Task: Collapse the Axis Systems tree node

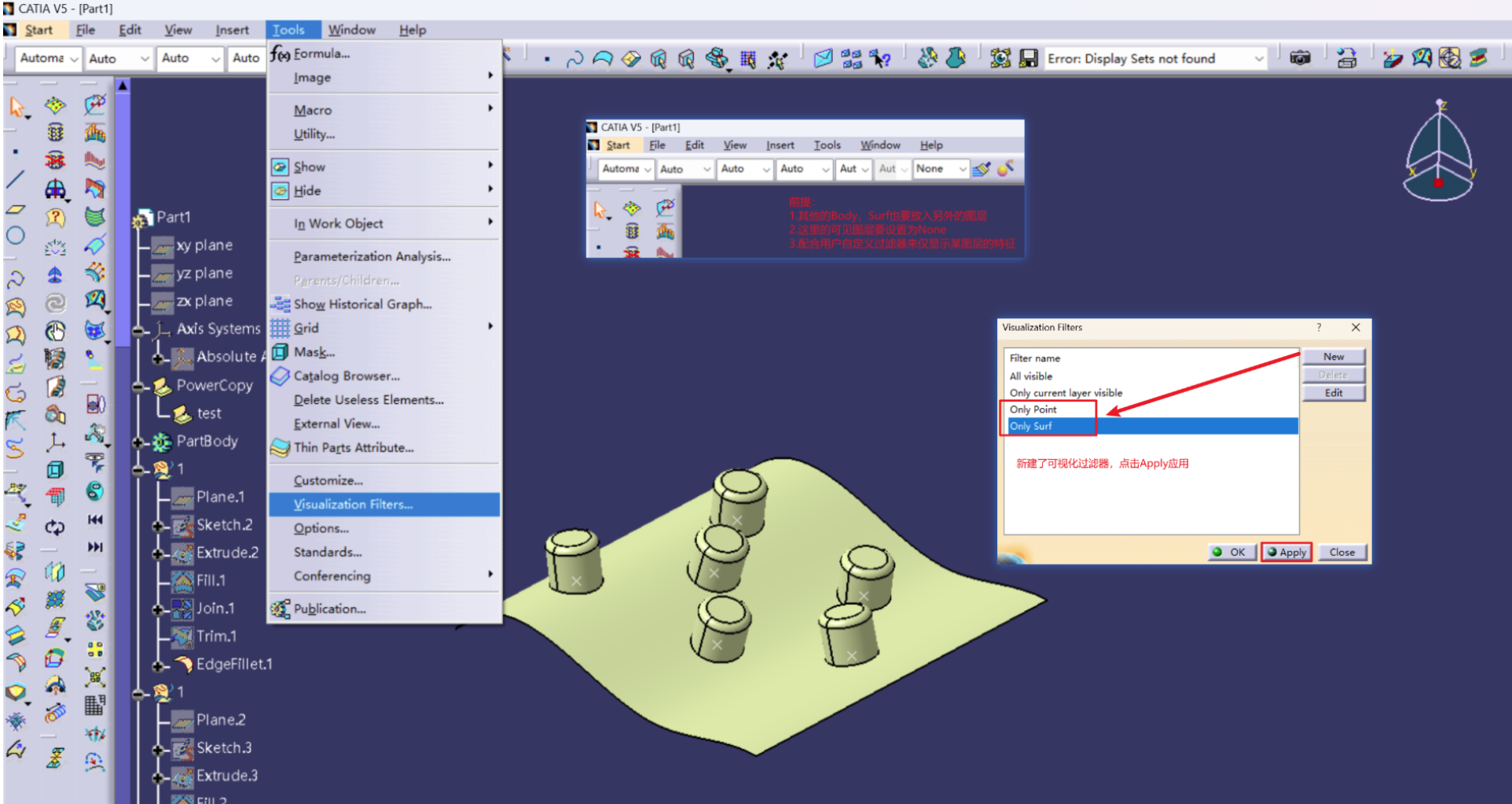Action: click(138, 331)
